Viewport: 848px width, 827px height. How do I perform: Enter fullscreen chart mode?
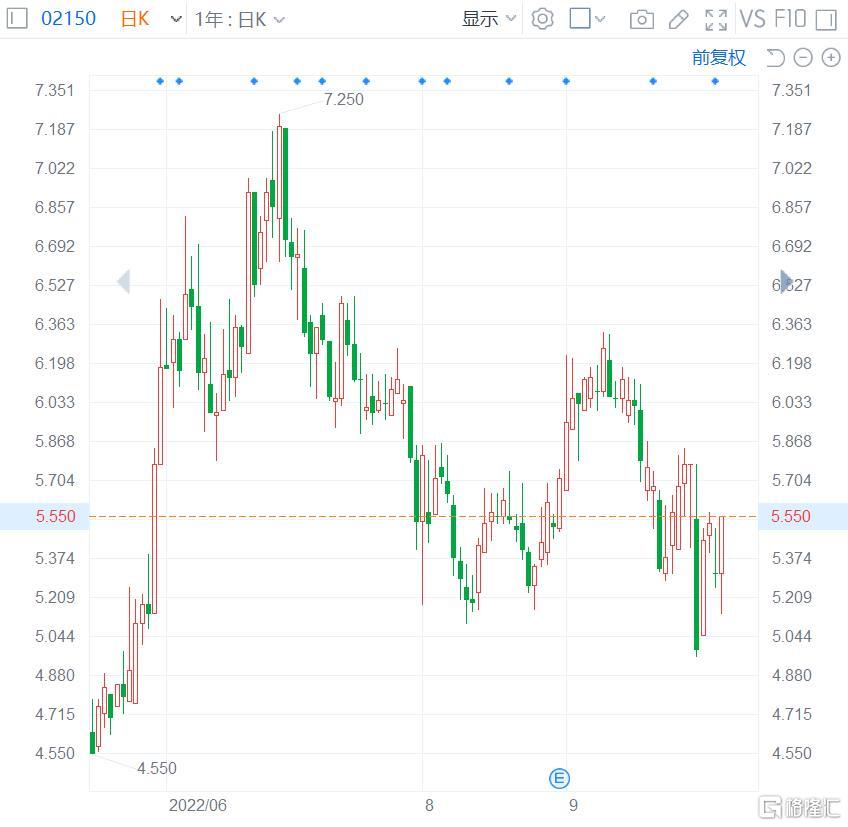(x=716, y=19)
